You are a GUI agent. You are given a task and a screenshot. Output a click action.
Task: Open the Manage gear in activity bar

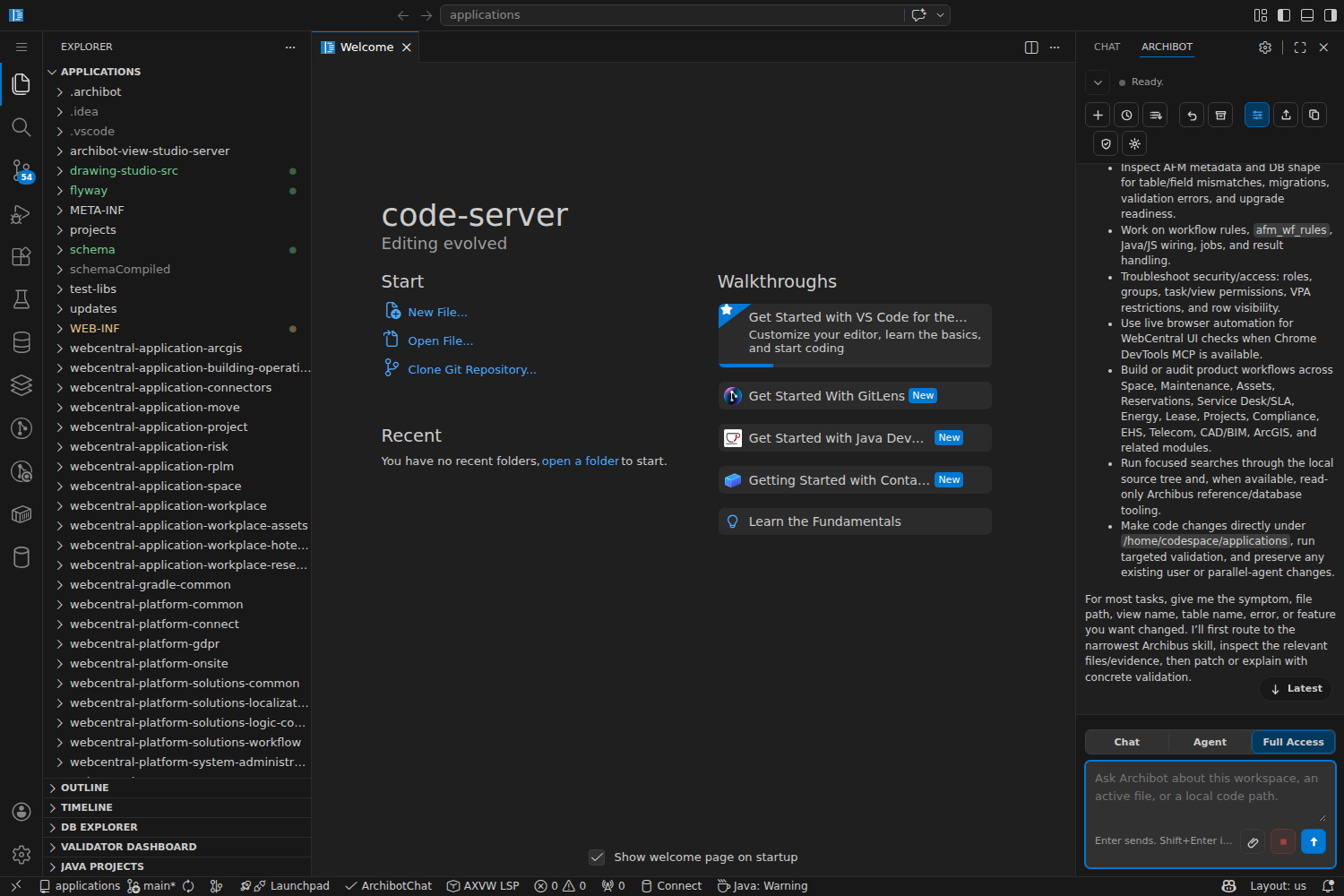pos(22,855)
